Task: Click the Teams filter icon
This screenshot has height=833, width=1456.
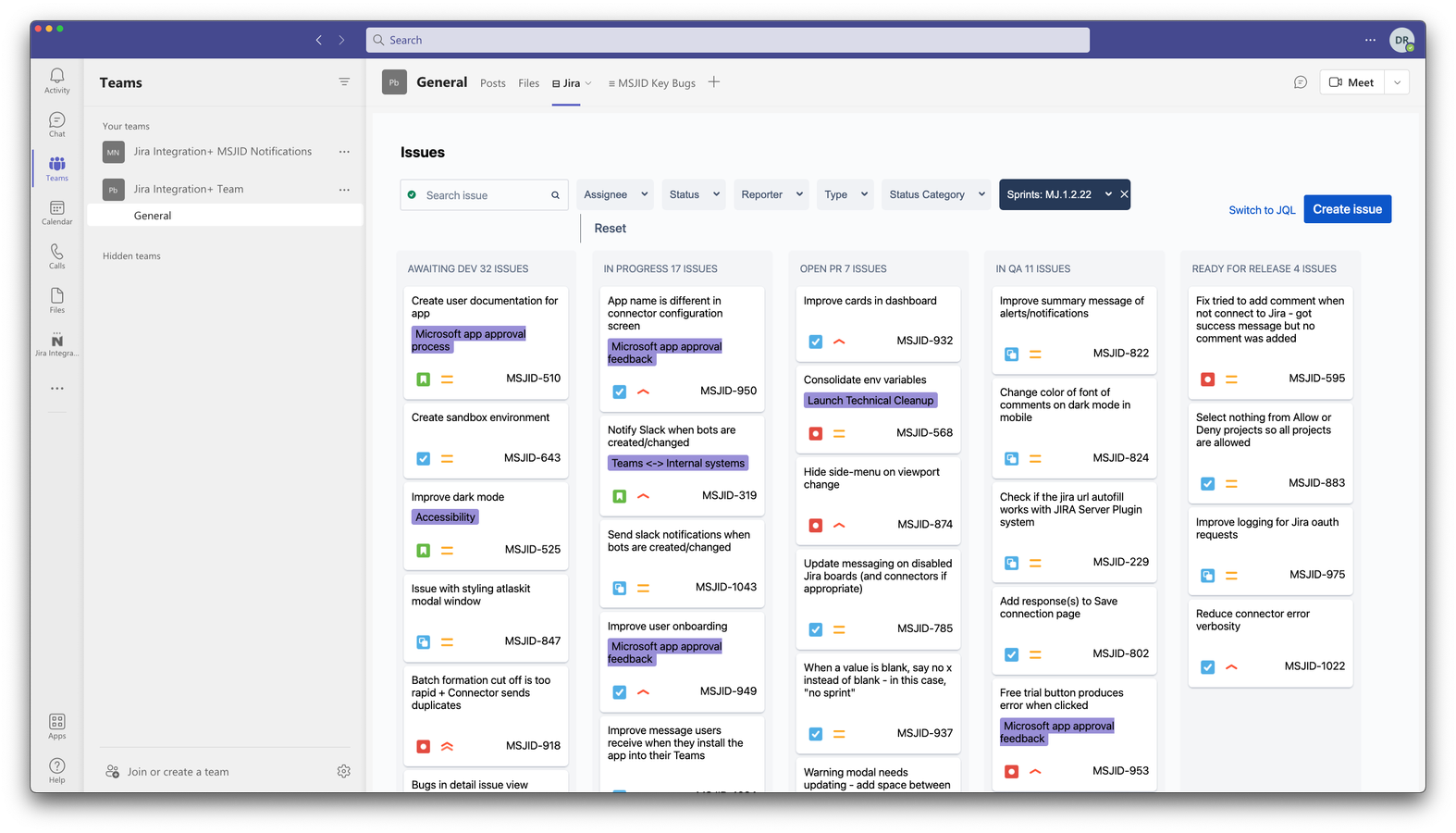Action: coord(344,82)
